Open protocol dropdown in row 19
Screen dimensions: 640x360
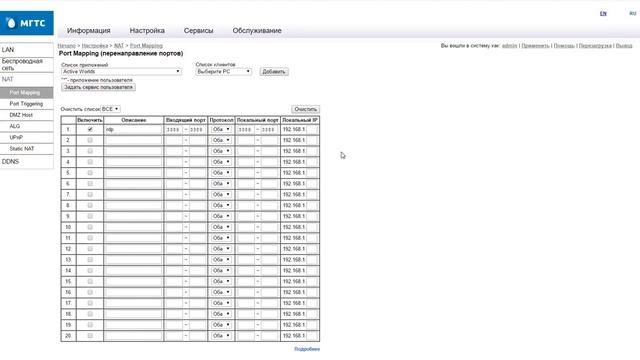[x=221, y=325]
